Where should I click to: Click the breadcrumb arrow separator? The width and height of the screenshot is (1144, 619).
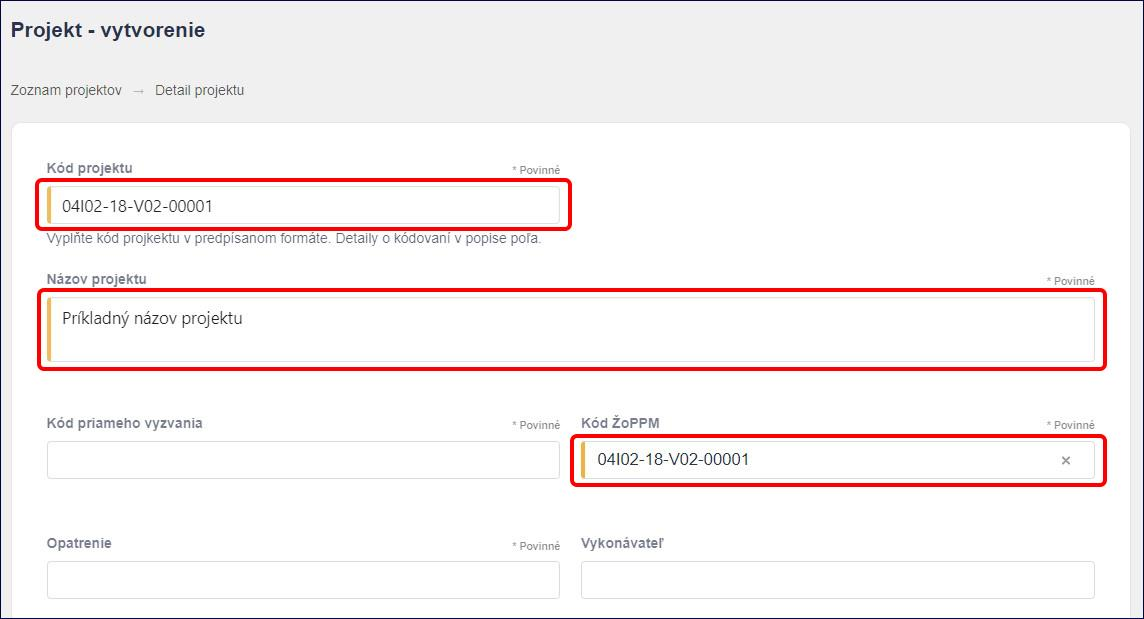[x=139, y=91]
